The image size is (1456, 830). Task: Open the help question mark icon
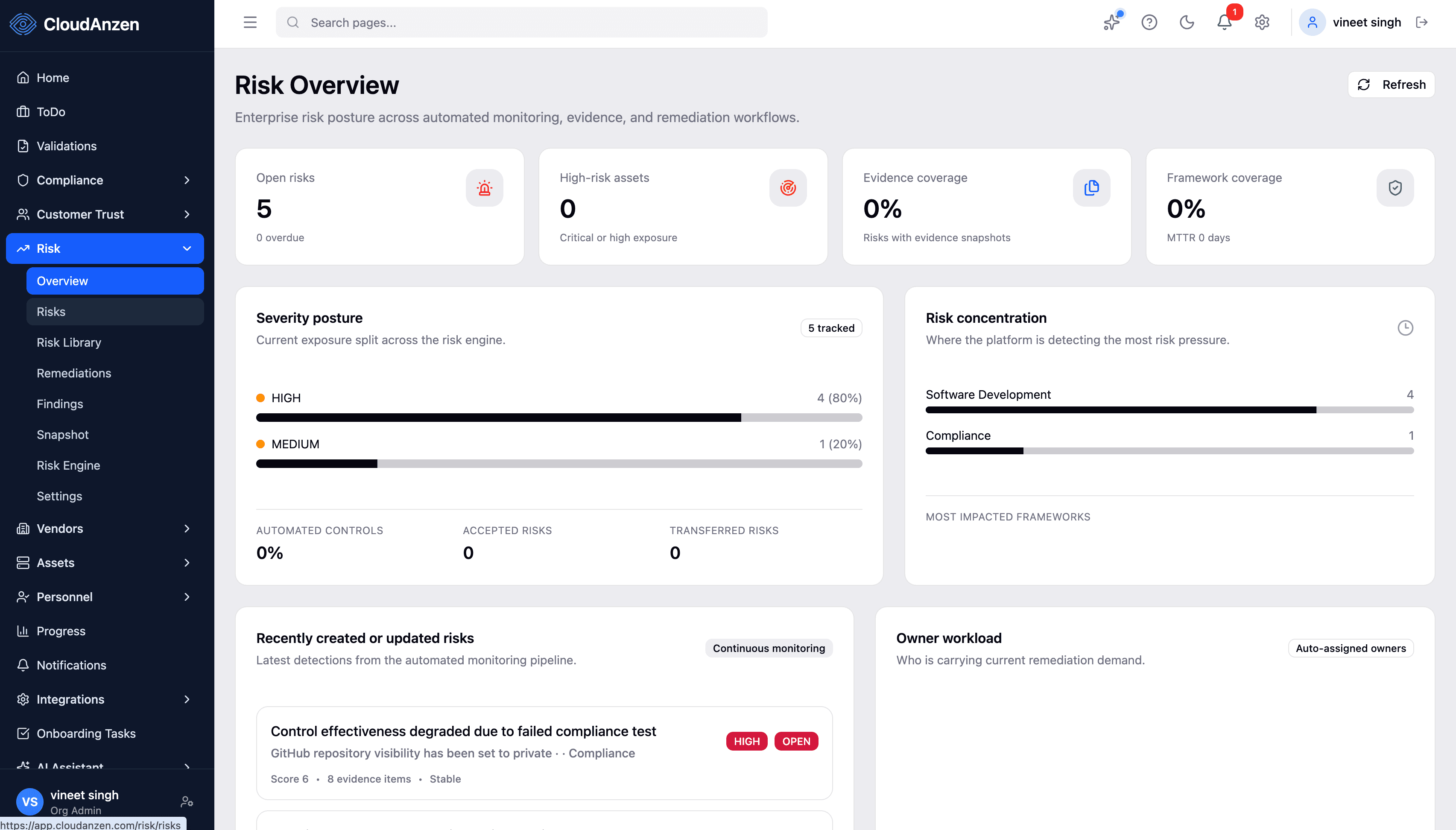click(x=1149, y=22)
